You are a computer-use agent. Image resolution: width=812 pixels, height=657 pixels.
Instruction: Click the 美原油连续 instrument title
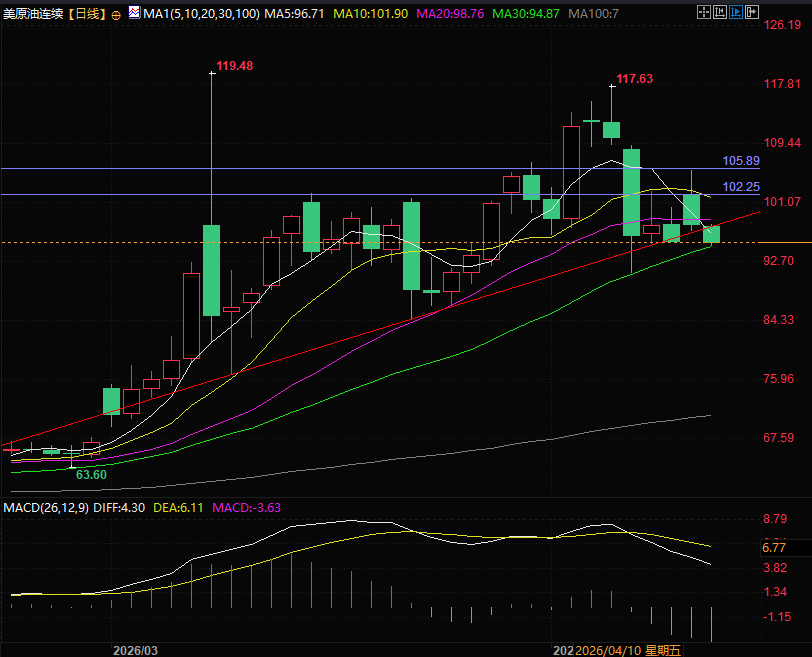[35, 15]
